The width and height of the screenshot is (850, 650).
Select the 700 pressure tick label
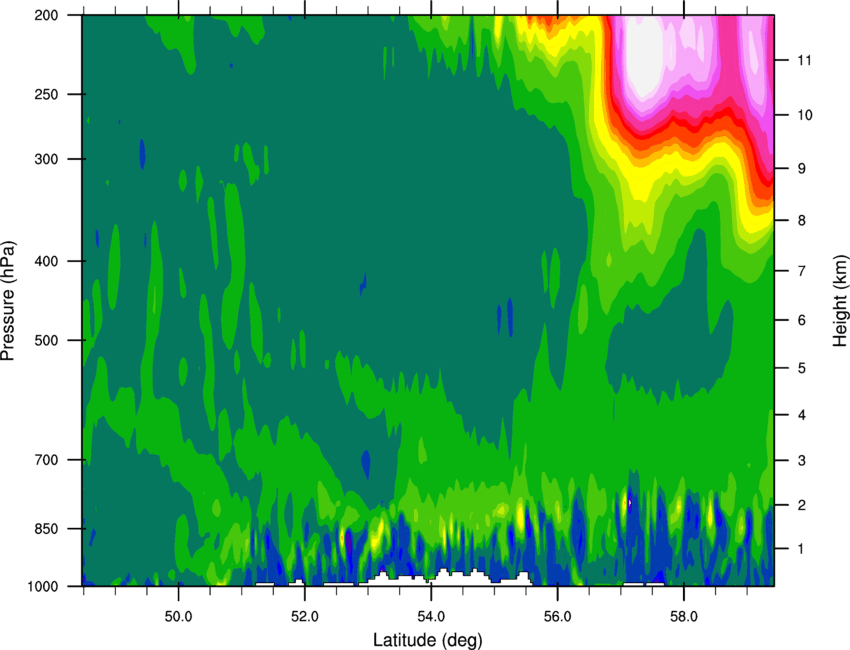pos(46,460)
